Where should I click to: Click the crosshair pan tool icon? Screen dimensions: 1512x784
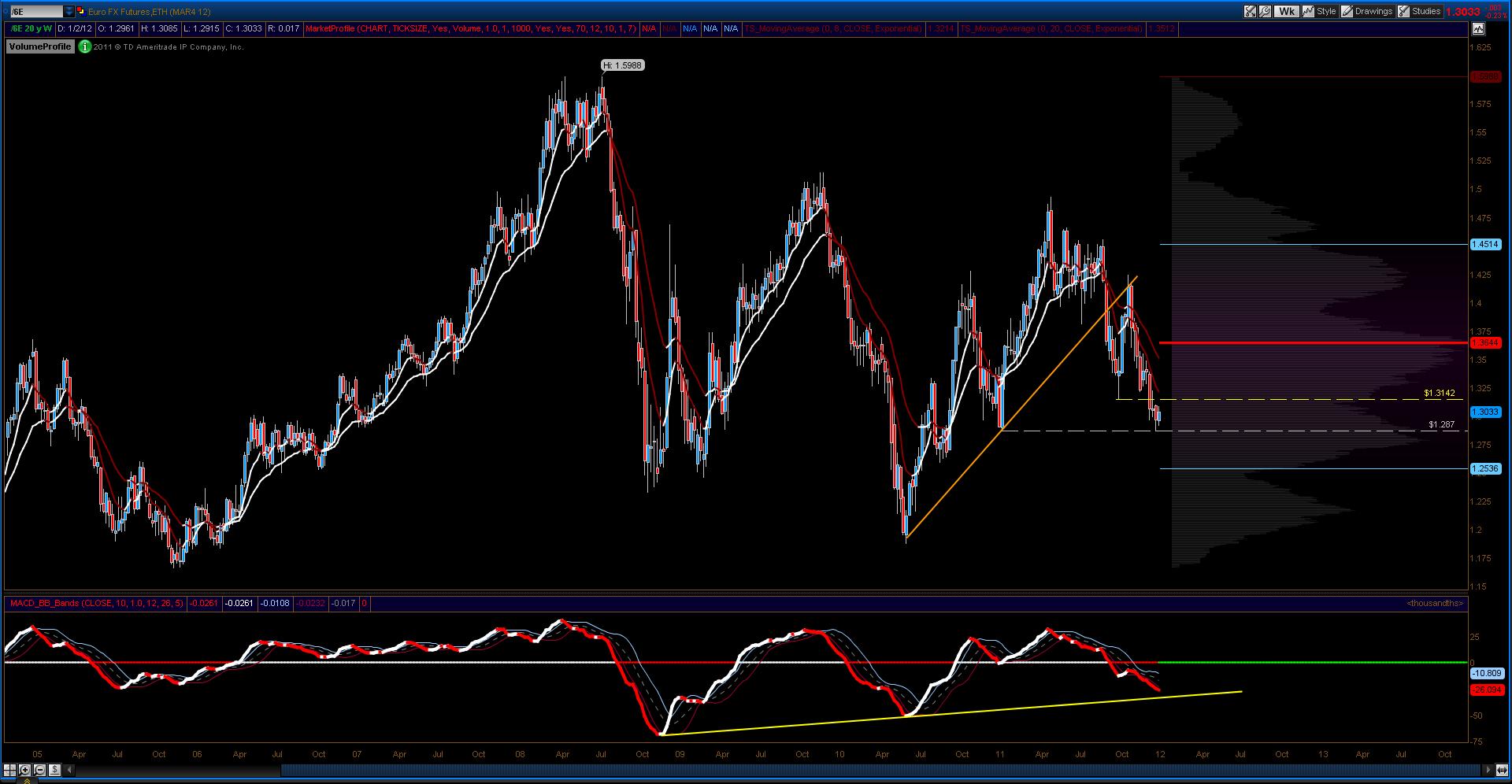(x=9, y=770)
